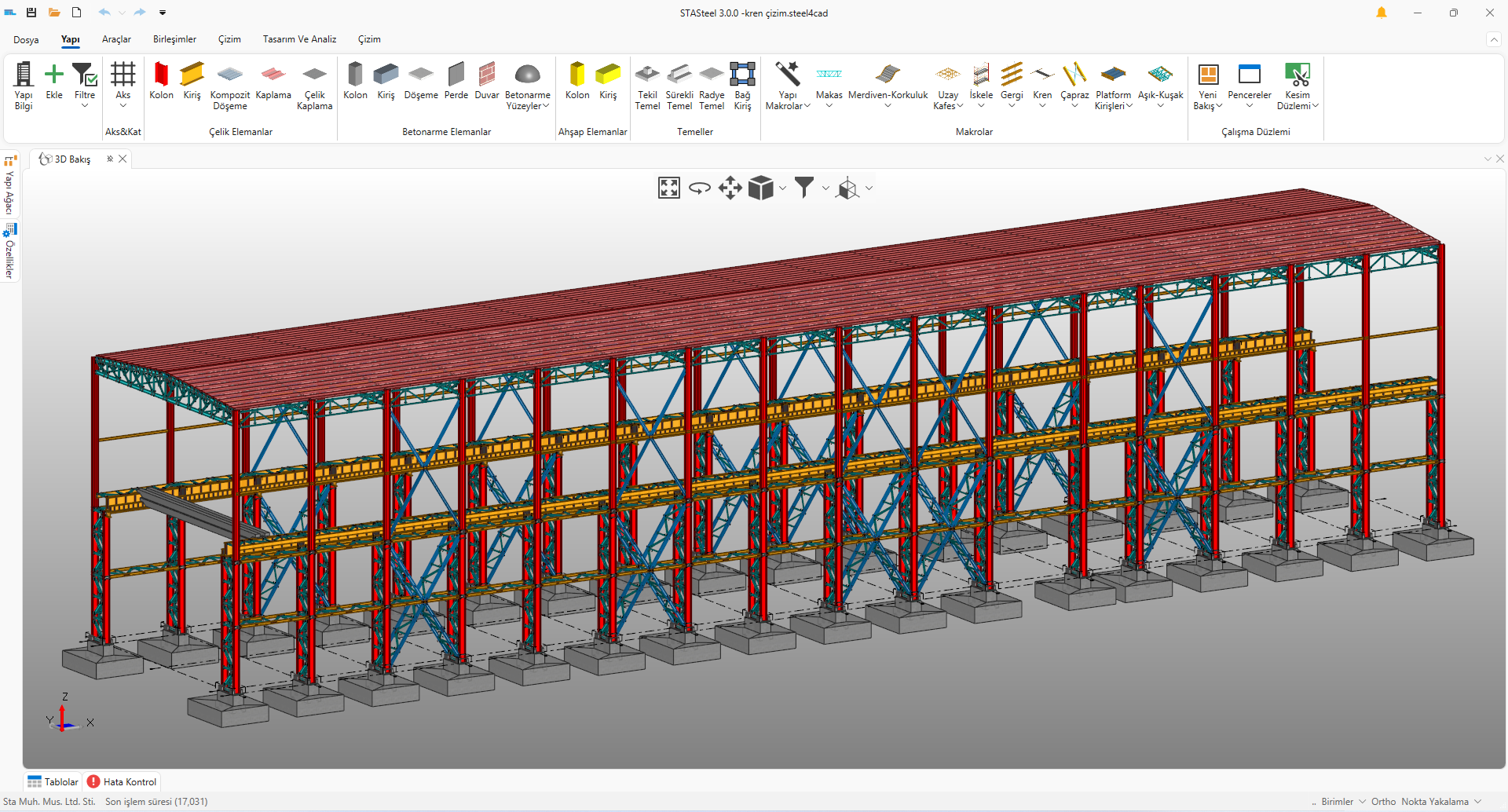Viewport: 1508px width, 812px height.
Task: Open the Birimler units dropdown
Action: point(1343,802)
